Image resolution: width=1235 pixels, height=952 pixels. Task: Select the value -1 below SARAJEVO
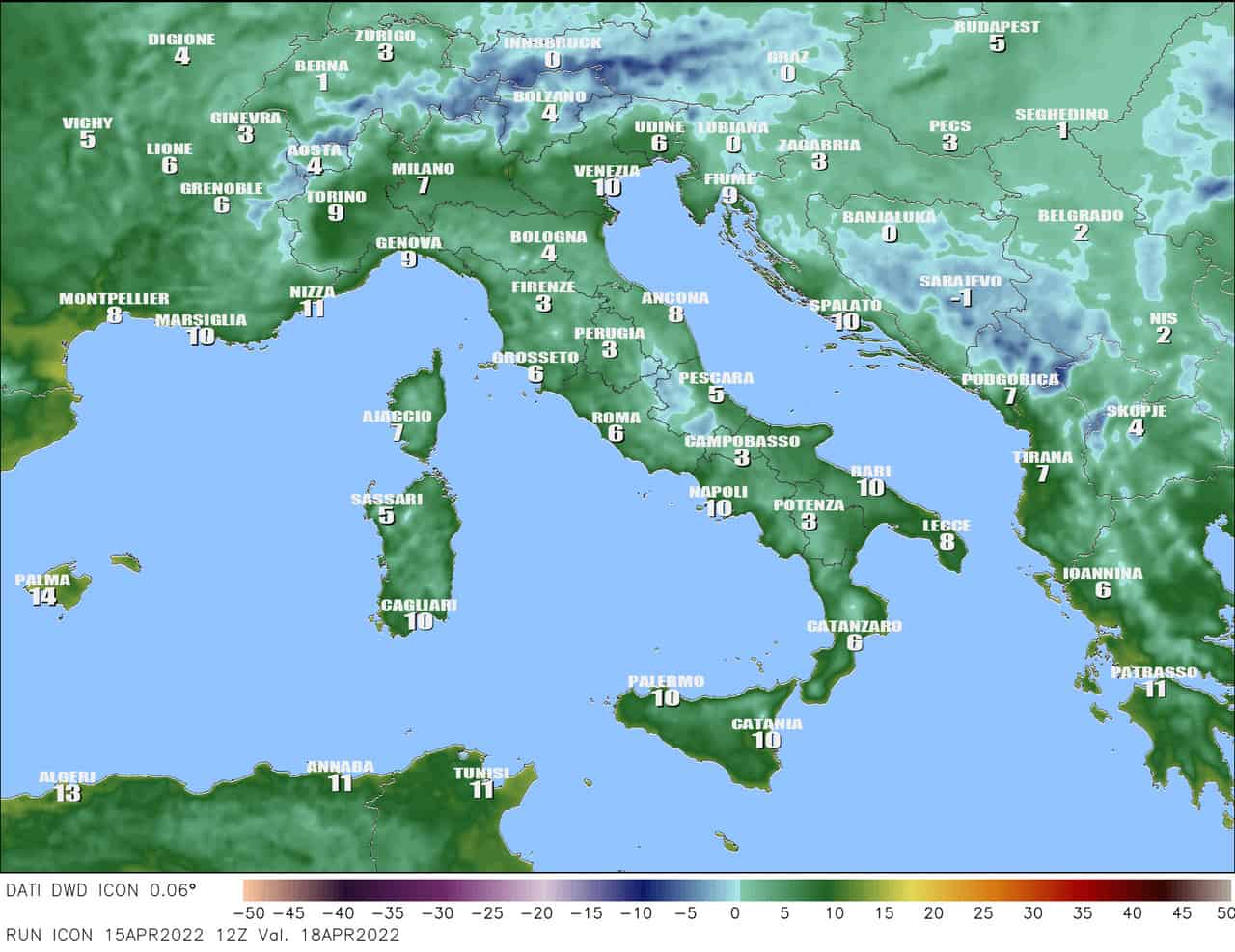pyautogui.click(x=960, y=298)
